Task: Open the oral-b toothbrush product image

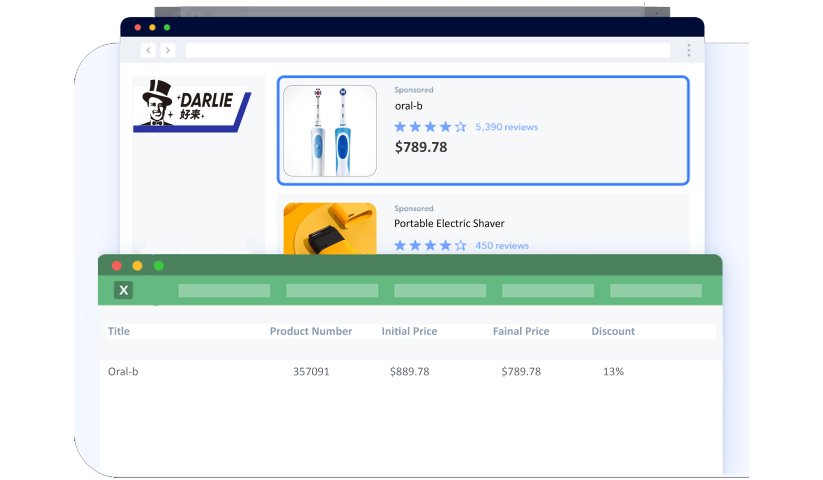Action: point(330,131)
